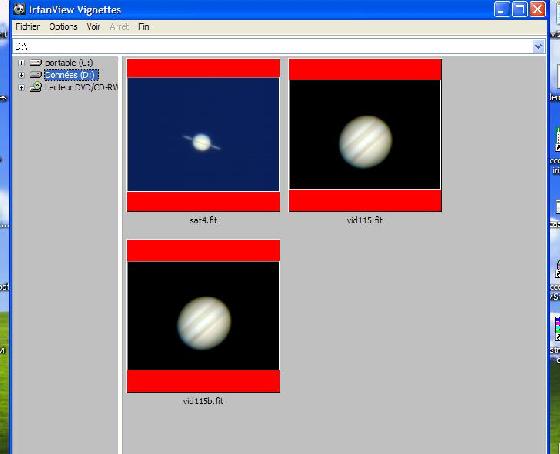Open the Fichier menu
This screenshot has width=560, height=454.
[28, 27]
